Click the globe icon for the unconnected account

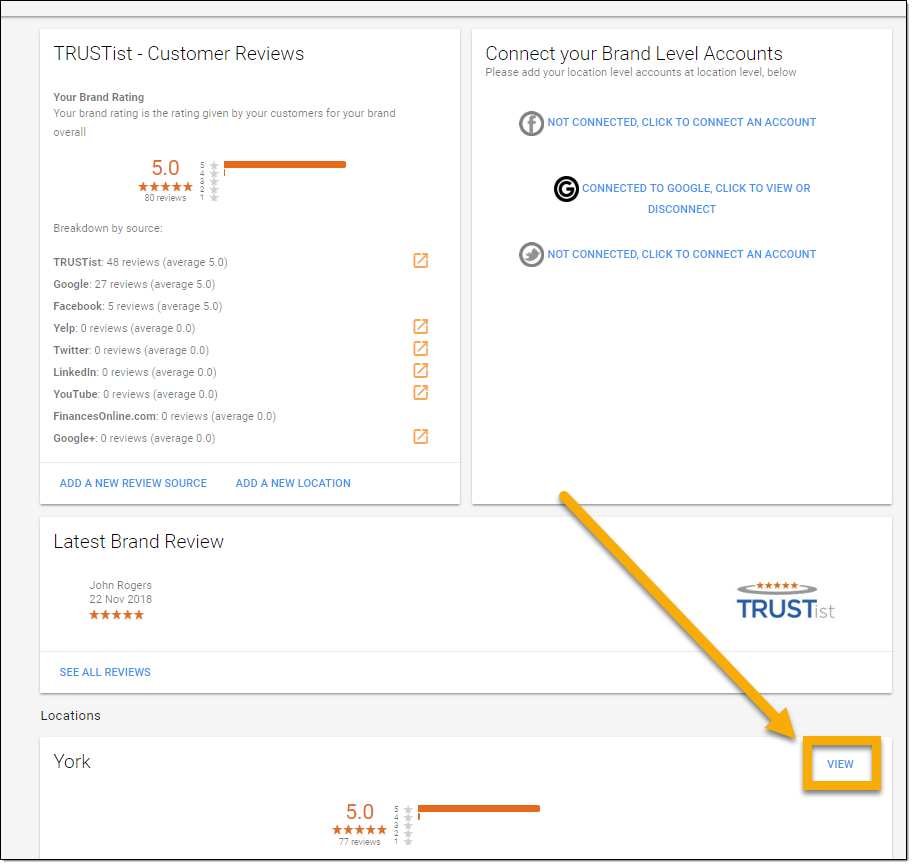pyautogui.click(x=531, y=254)
